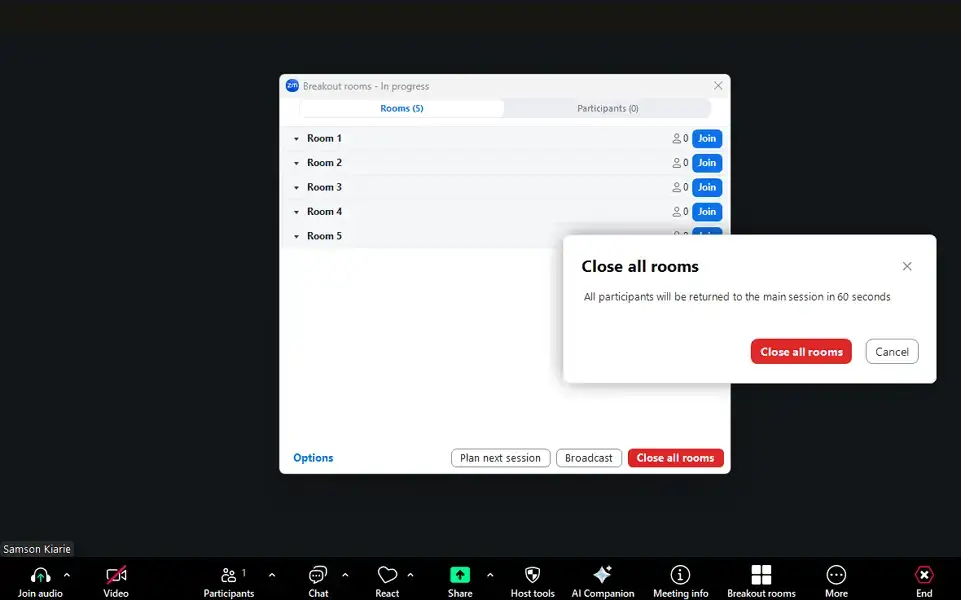Open the More options ellipsis icon
This screenshot has width=961, height=600.
pyautogui.click(x=836, y=575)
